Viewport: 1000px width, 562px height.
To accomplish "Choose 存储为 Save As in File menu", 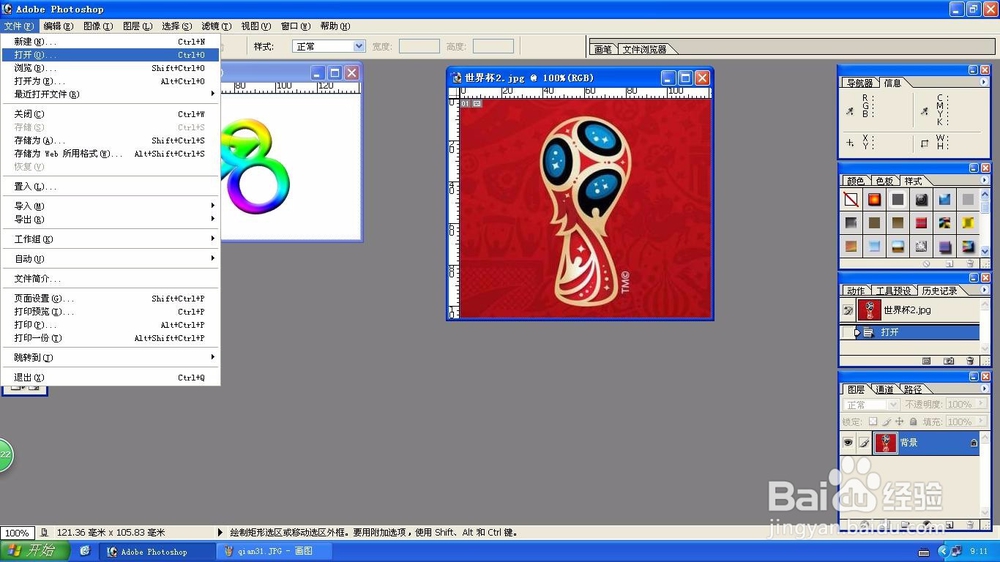I will tap(110, 140).
